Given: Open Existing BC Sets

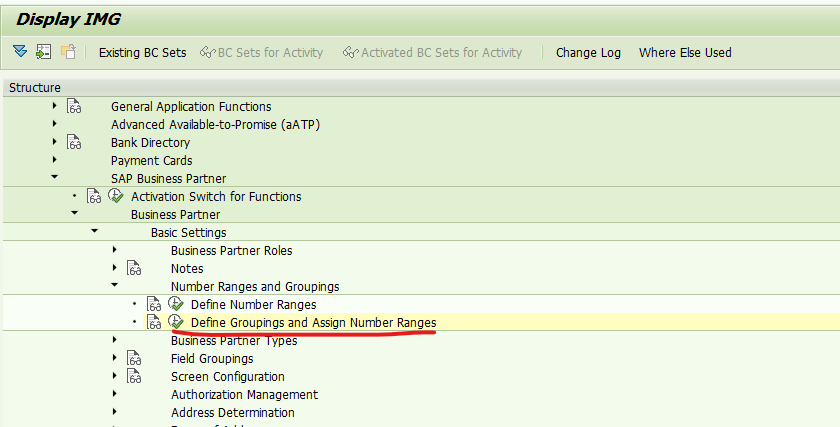Looking at the screenshot, I should 142,53.
